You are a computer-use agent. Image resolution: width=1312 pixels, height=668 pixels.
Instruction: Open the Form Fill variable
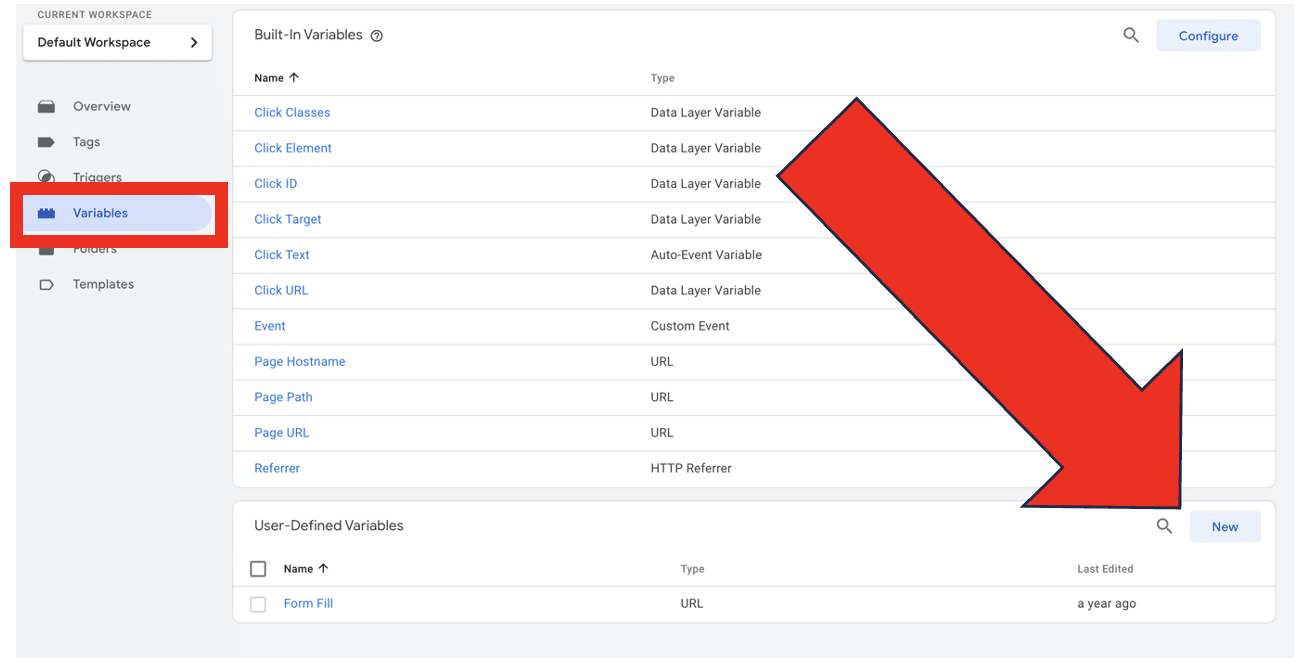pos(308,604)
